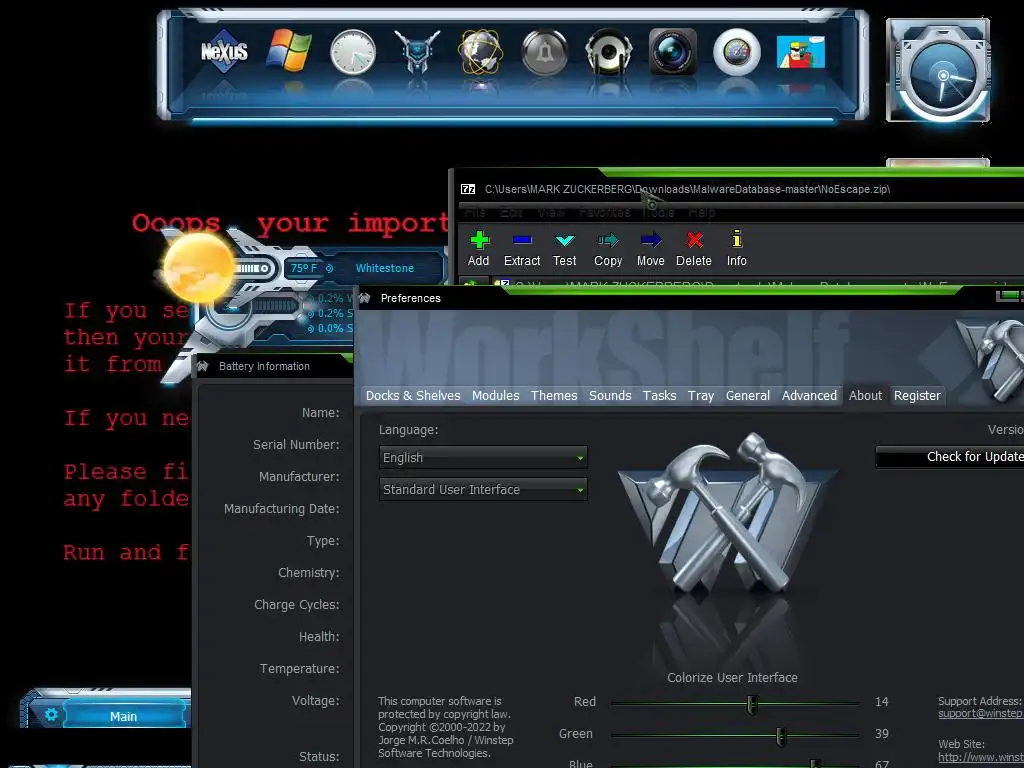The width and height of the screenshot is (1024, 768).
Task: Click the analog clock icon in the dock
Action: click(353, 52)
